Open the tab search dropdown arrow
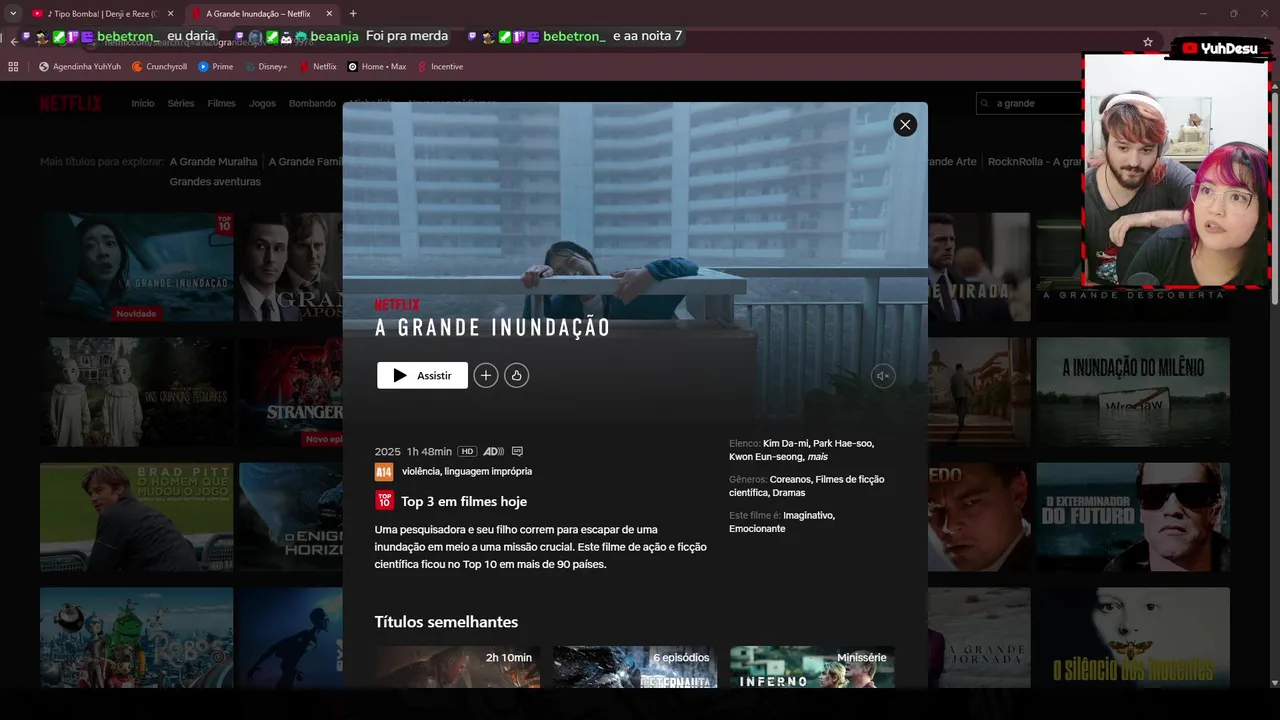1280x720 pixels. pyautogui.click(x=13, y=13)
